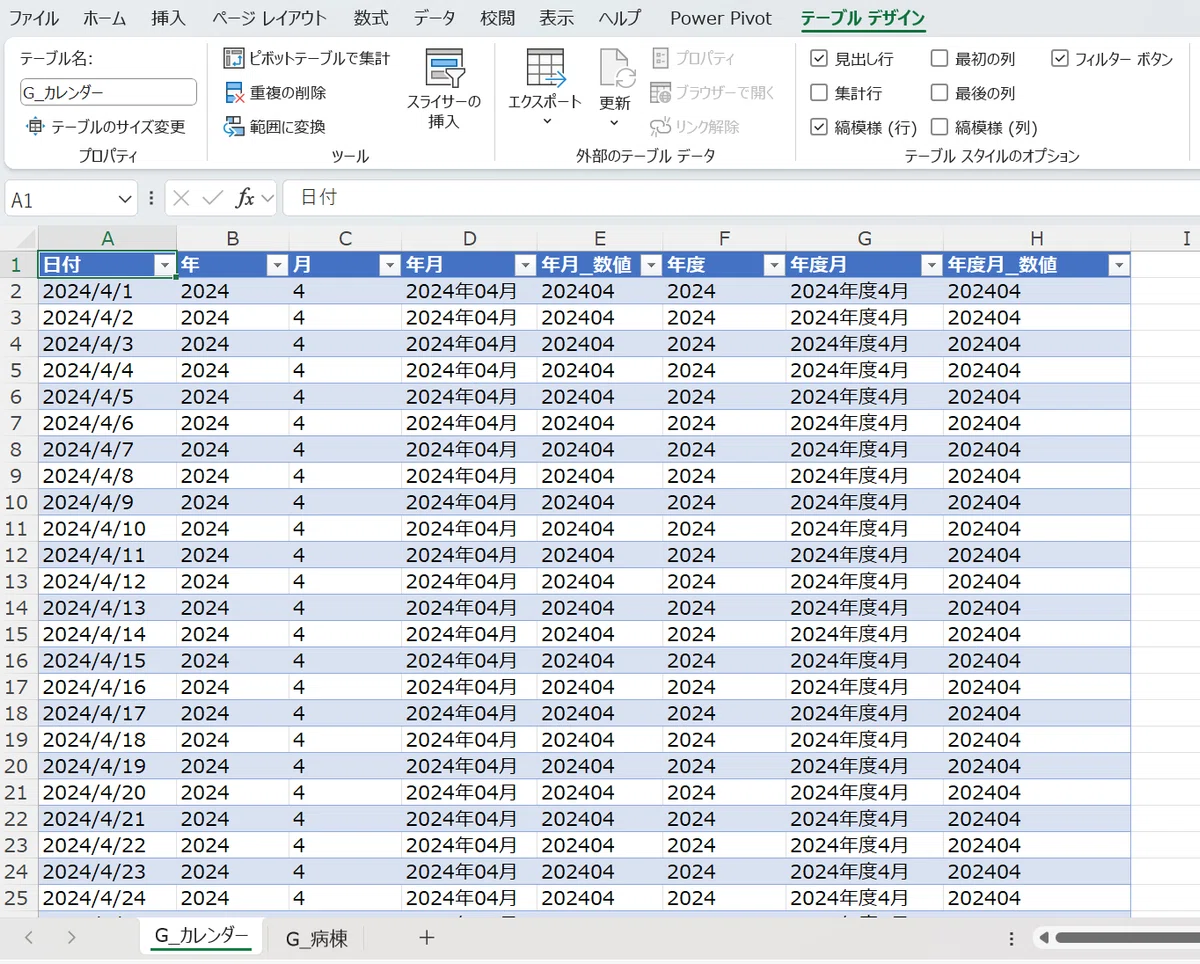
Task: Toggle the 見出し行 header row checkbox
Action: (819, 59)
